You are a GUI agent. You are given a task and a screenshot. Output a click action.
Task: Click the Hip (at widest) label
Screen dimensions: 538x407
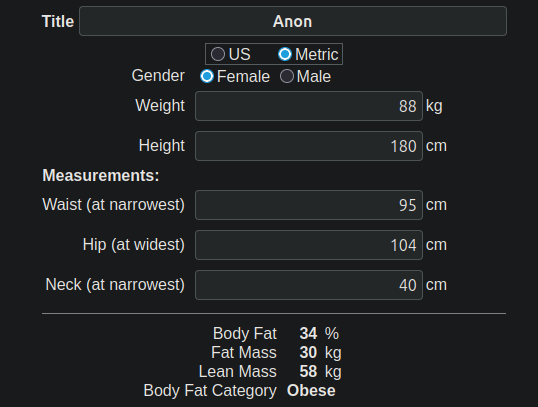point(134,245)
